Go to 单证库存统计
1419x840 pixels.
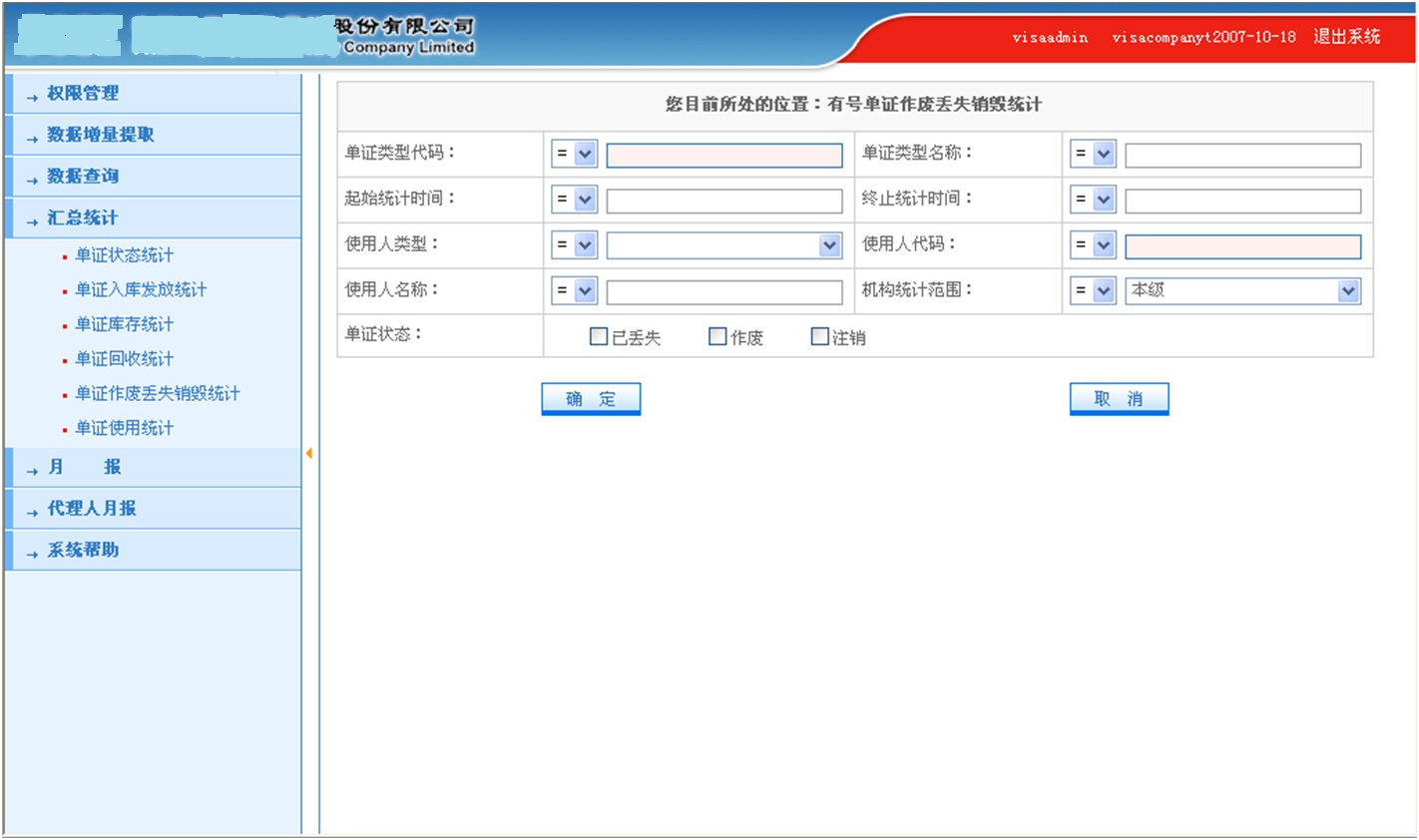[125, 324]
